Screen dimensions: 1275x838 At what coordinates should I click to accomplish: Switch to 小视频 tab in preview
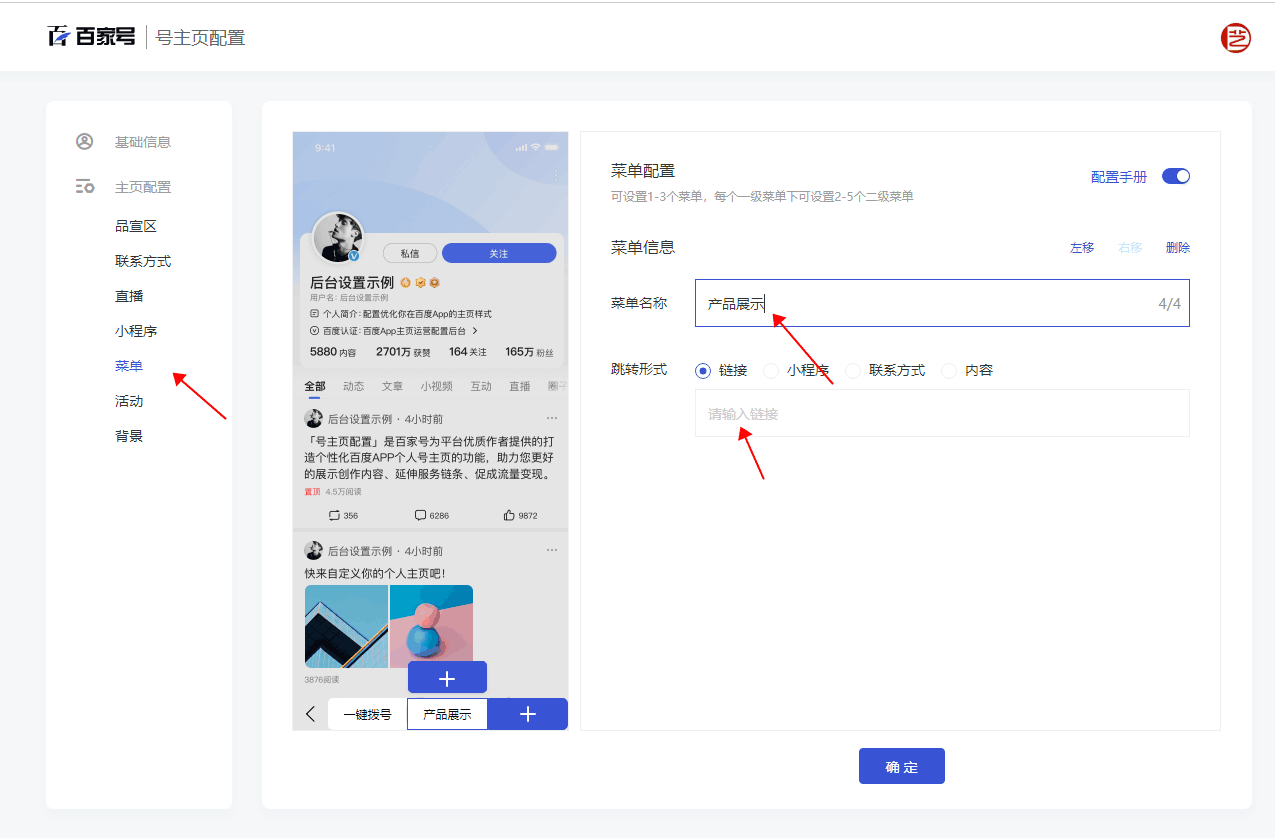click(x=436, y=386)
